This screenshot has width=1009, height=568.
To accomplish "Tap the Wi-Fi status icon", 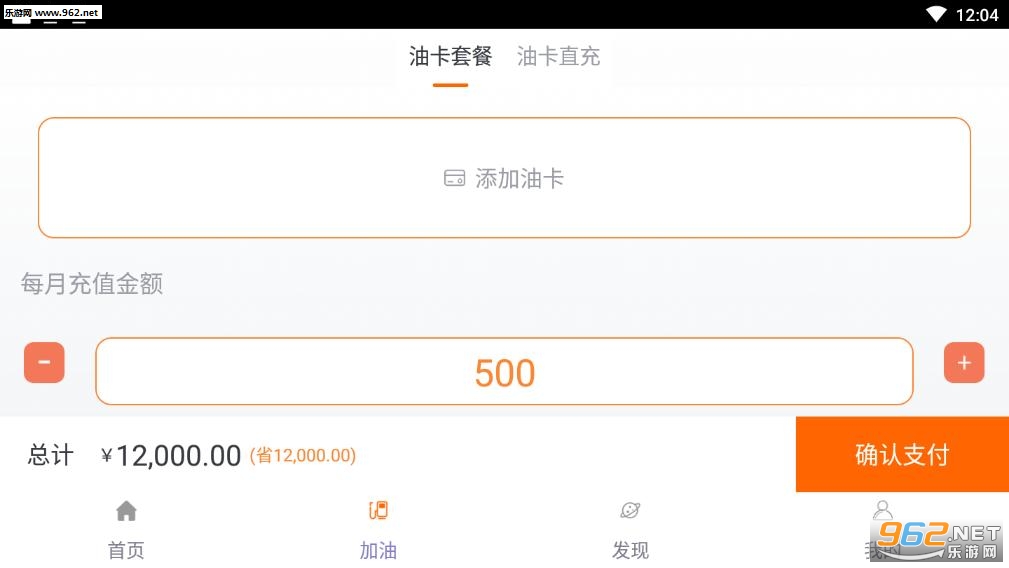I will point(936,14).
